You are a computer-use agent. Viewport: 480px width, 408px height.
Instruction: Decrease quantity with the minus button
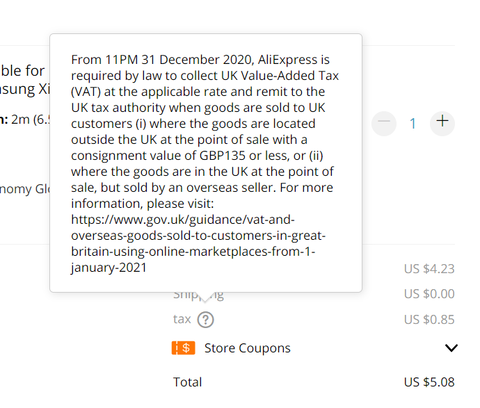pyautogui.click(x=384, y=123)
